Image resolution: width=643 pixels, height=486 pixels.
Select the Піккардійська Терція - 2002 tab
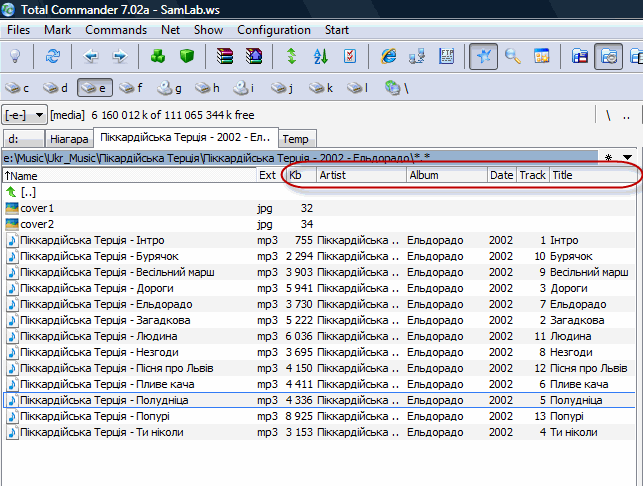pos(186,137)
